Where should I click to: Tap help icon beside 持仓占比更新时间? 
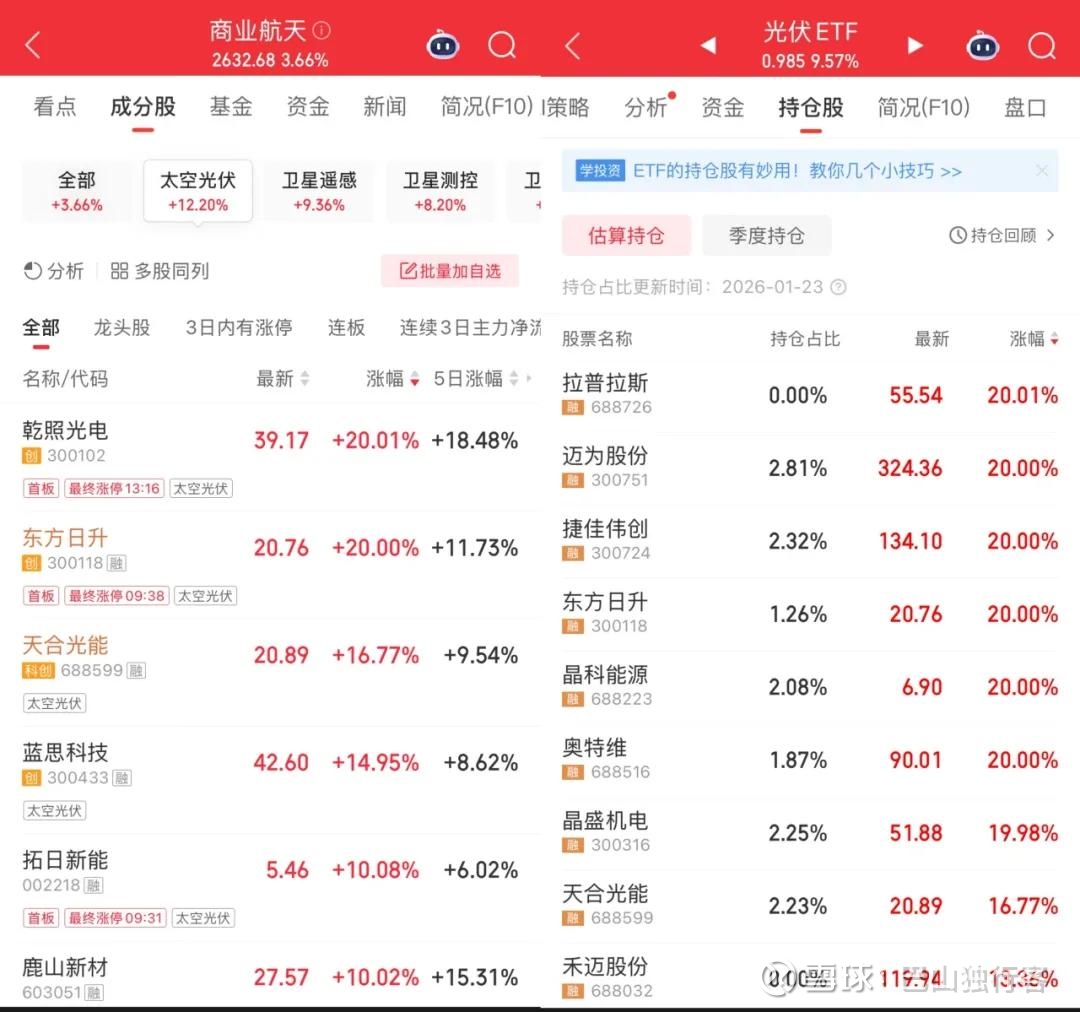coord(838,287)
